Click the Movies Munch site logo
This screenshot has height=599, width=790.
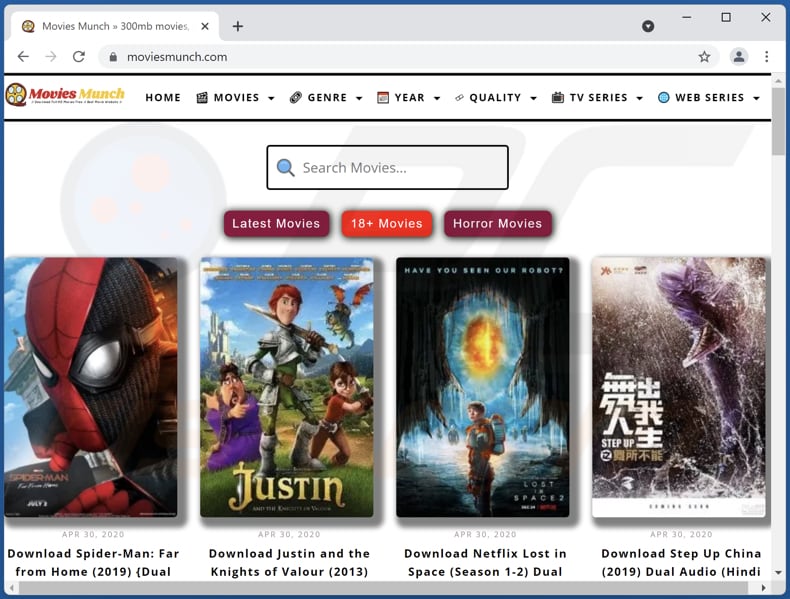click(64, 94)
